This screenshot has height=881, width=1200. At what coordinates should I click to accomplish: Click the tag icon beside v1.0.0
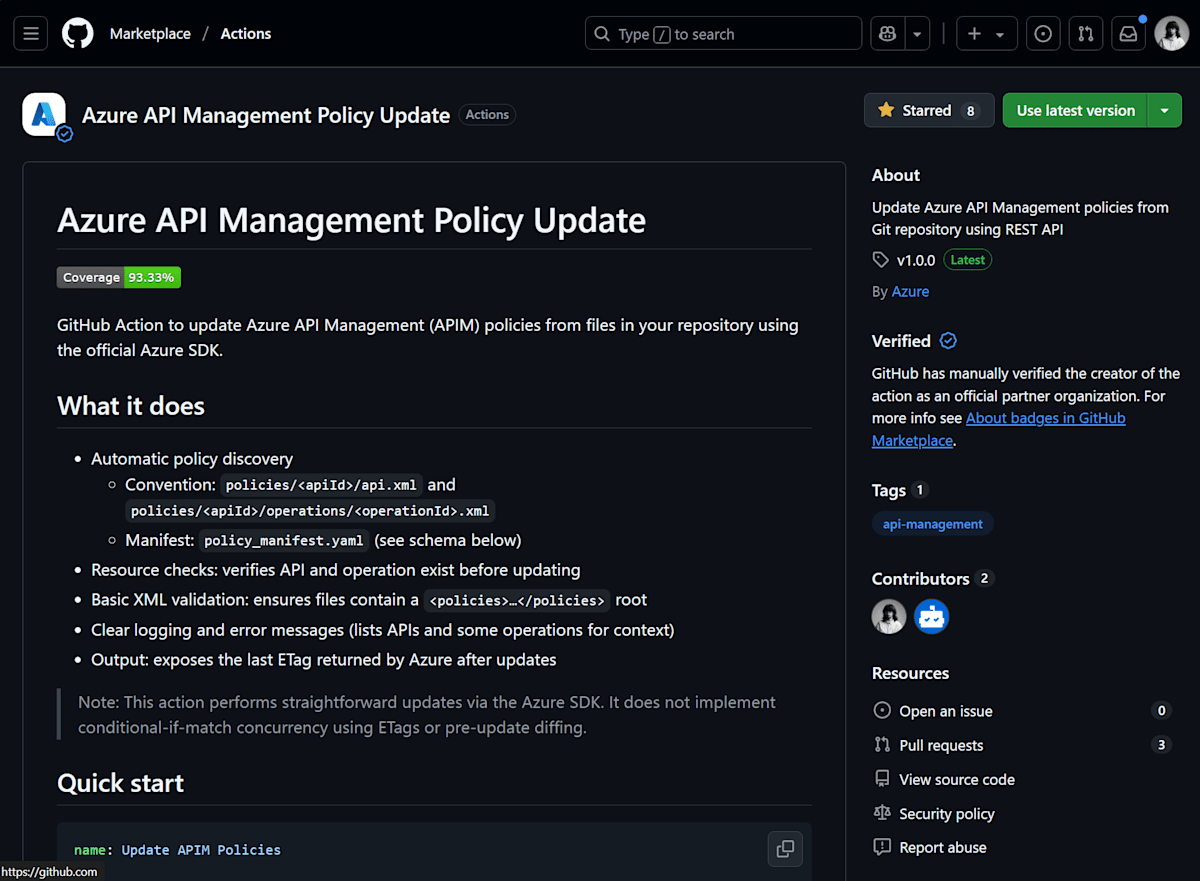pyautogui.click(x=881, y=260)
